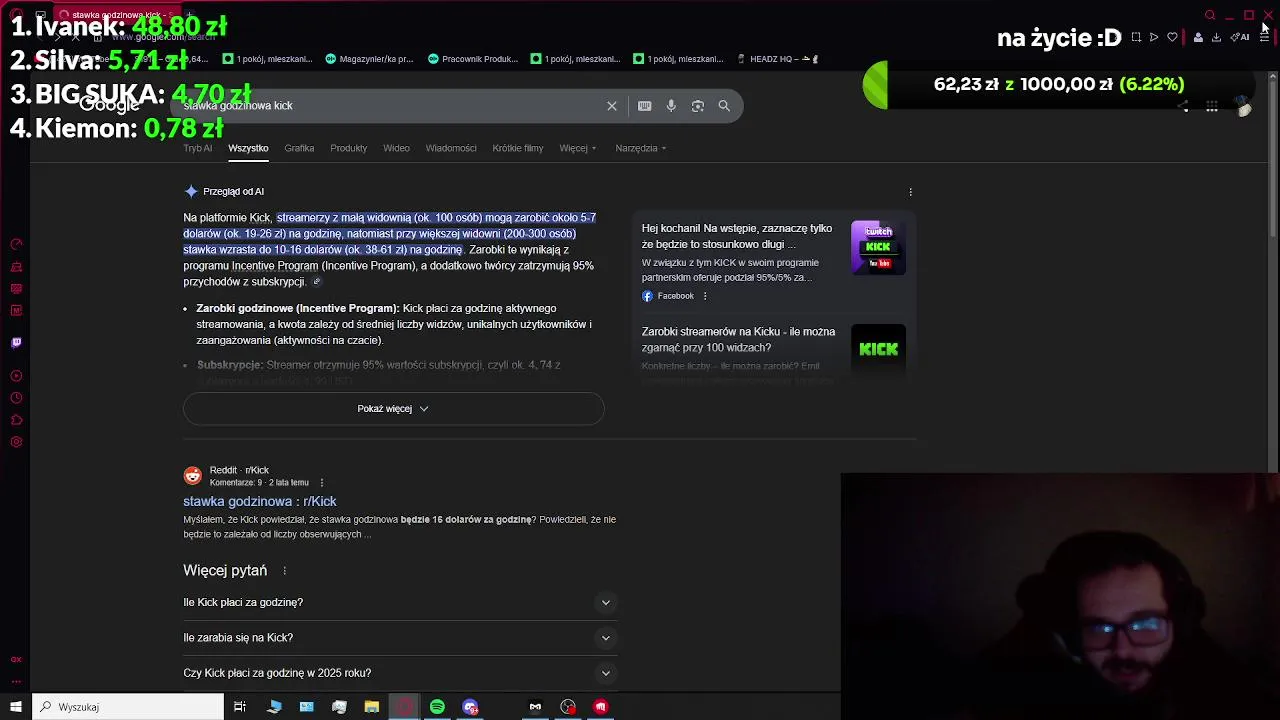This screenshot has height=720, width=1280.
Task: Open the Opera profile account icon
Action: (x=1198, y=37)
